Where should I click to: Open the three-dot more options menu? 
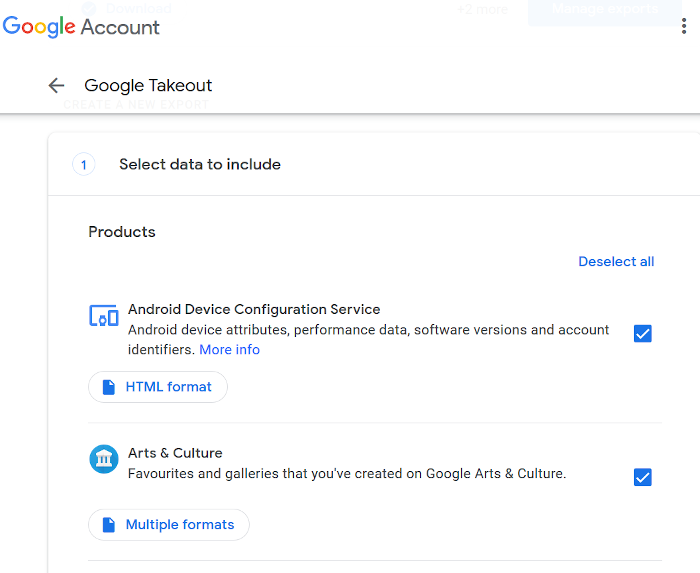(x=684, y=27)
